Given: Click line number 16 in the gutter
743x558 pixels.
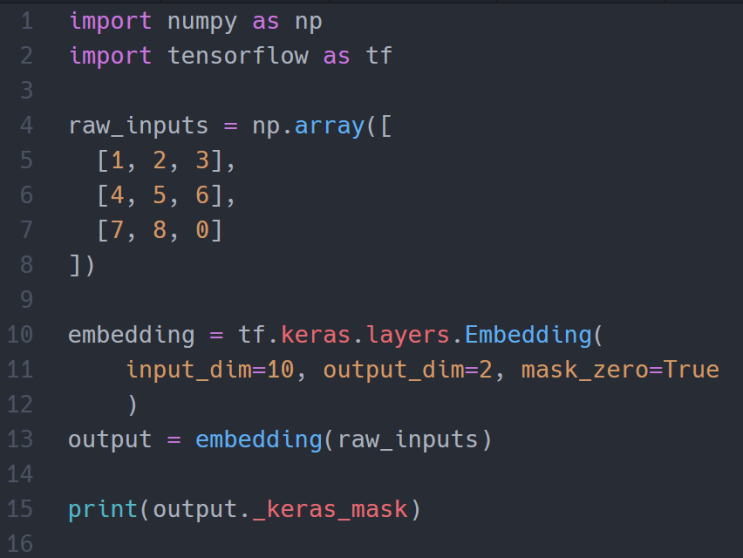Looking at the screenshot, I should coord(20,544).
